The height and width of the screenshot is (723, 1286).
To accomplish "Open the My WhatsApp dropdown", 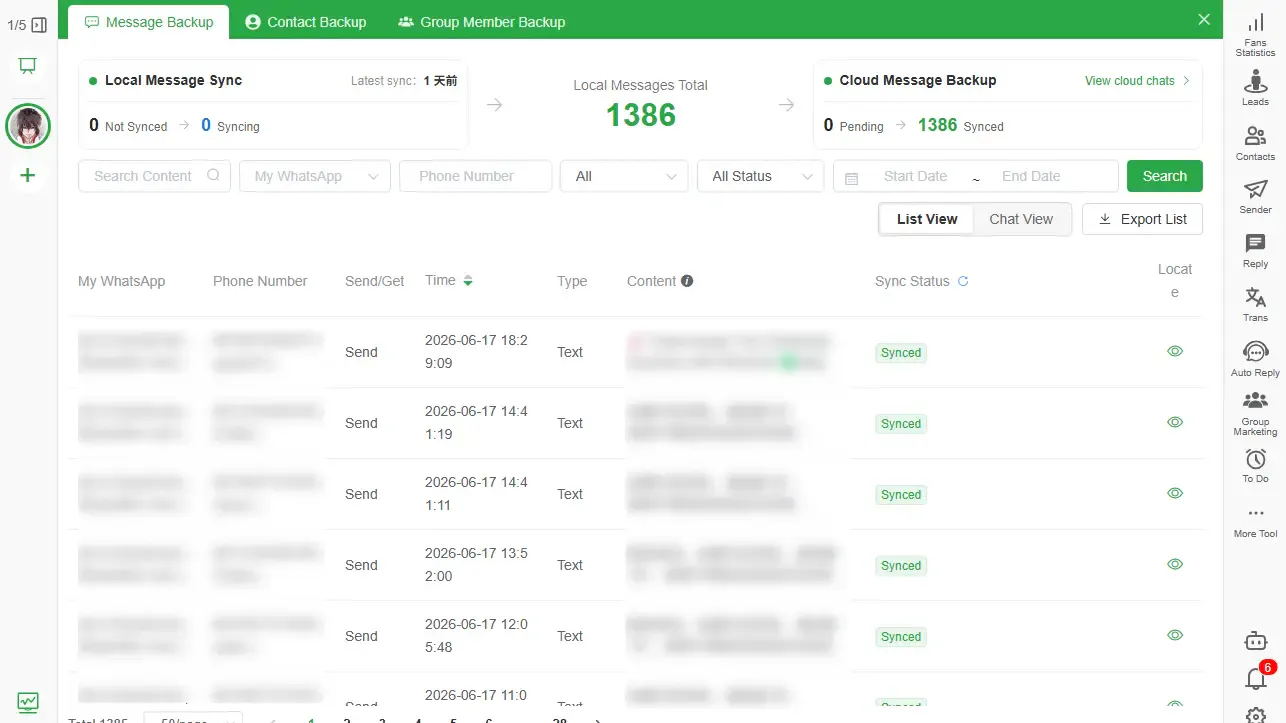I will pyautogui.click(x=315, y=176).
